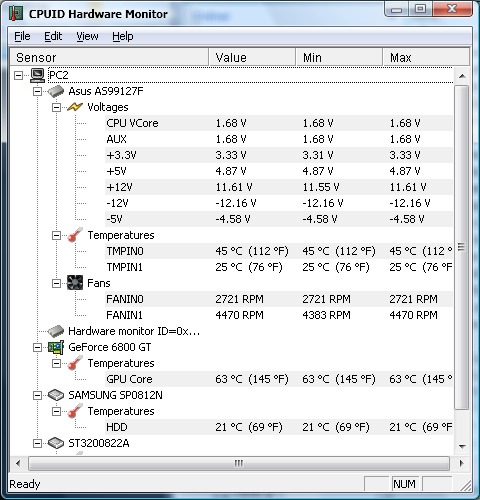The width and height of the screenshot is (480, 500).
Task: Click the SAMSUNG SP0812N hard drive icon
Action: pyautogui.click(x=56, y=395)
